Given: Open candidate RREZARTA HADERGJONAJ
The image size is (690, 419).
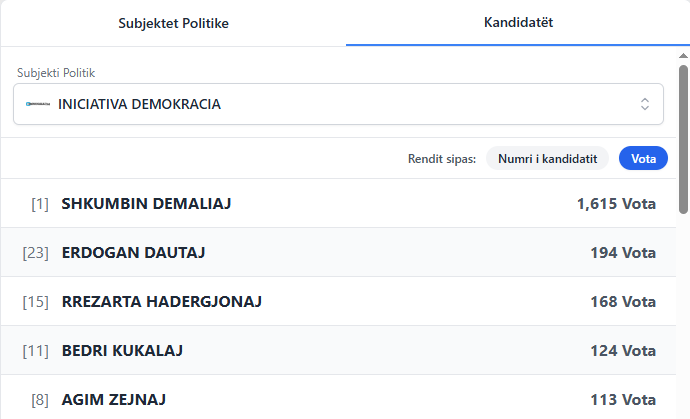Looking at the screenshot, I should pyautogui.click(x=162, y=302).
